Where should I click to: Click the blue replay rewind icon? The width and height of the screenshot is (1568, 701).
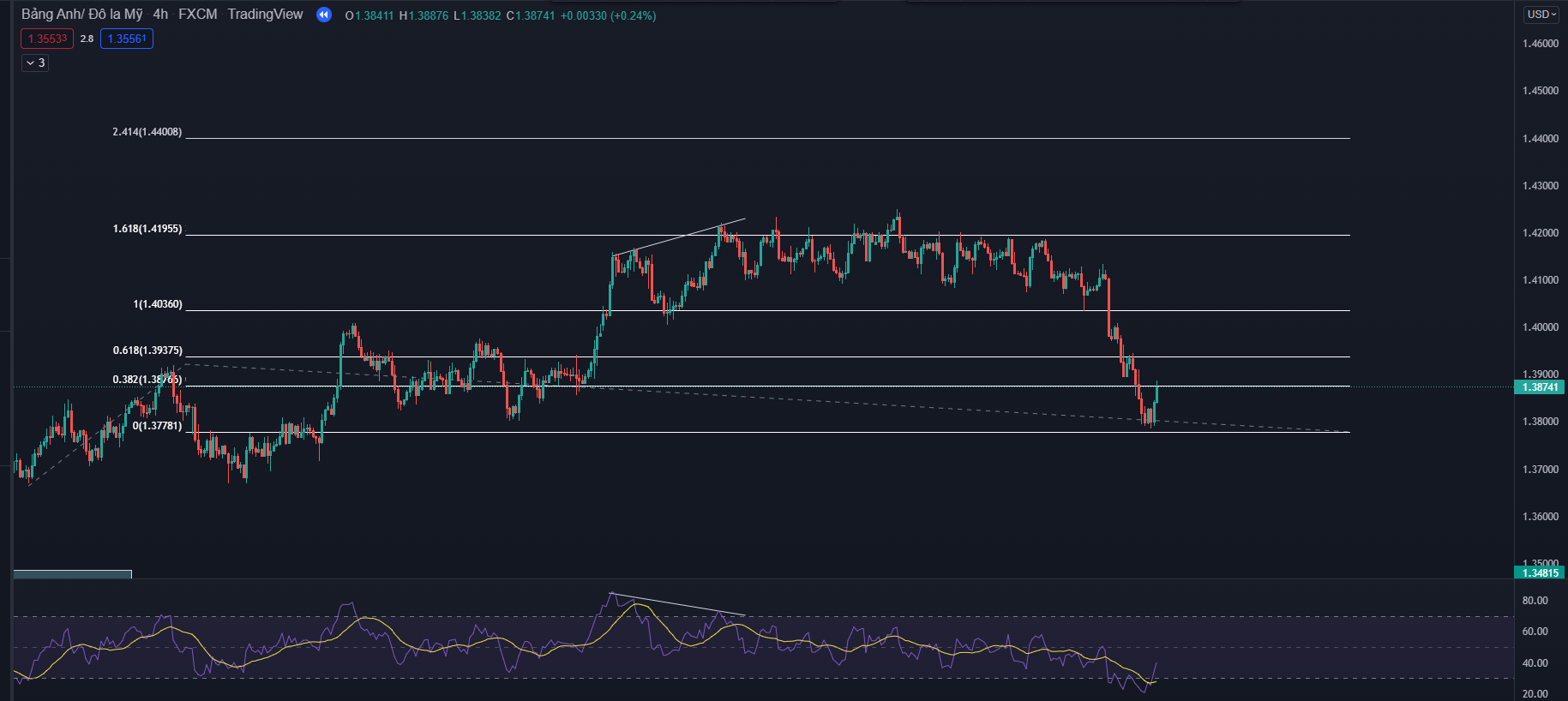323,15
